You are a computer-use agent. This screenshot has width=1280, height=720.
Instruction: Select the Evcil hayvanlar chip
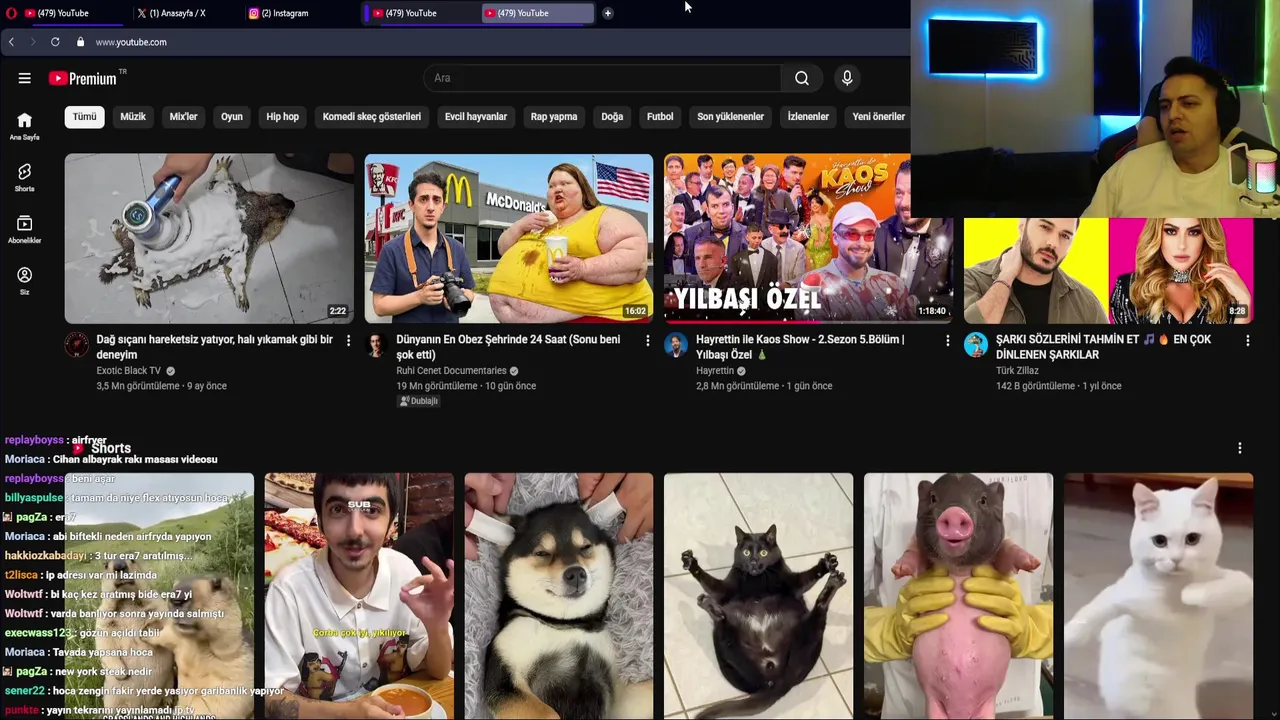click(x=476, y=117)
